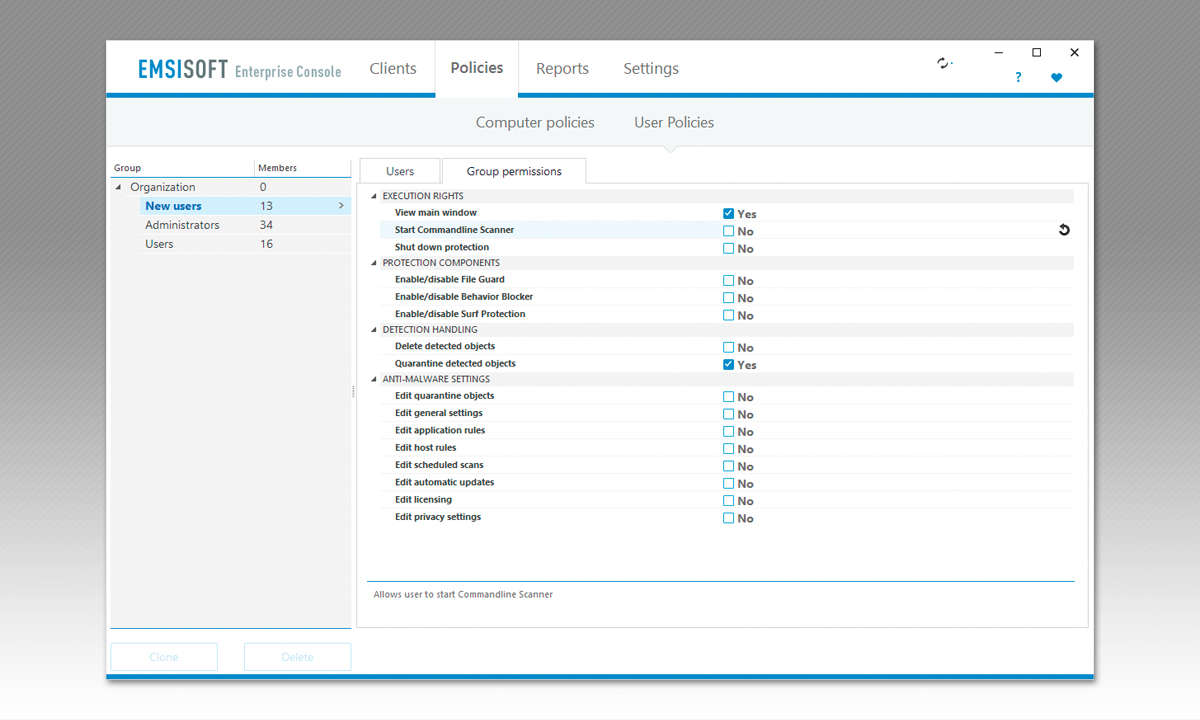
Task: Click Members count 13 for New users
Action: tap(266, 206)
